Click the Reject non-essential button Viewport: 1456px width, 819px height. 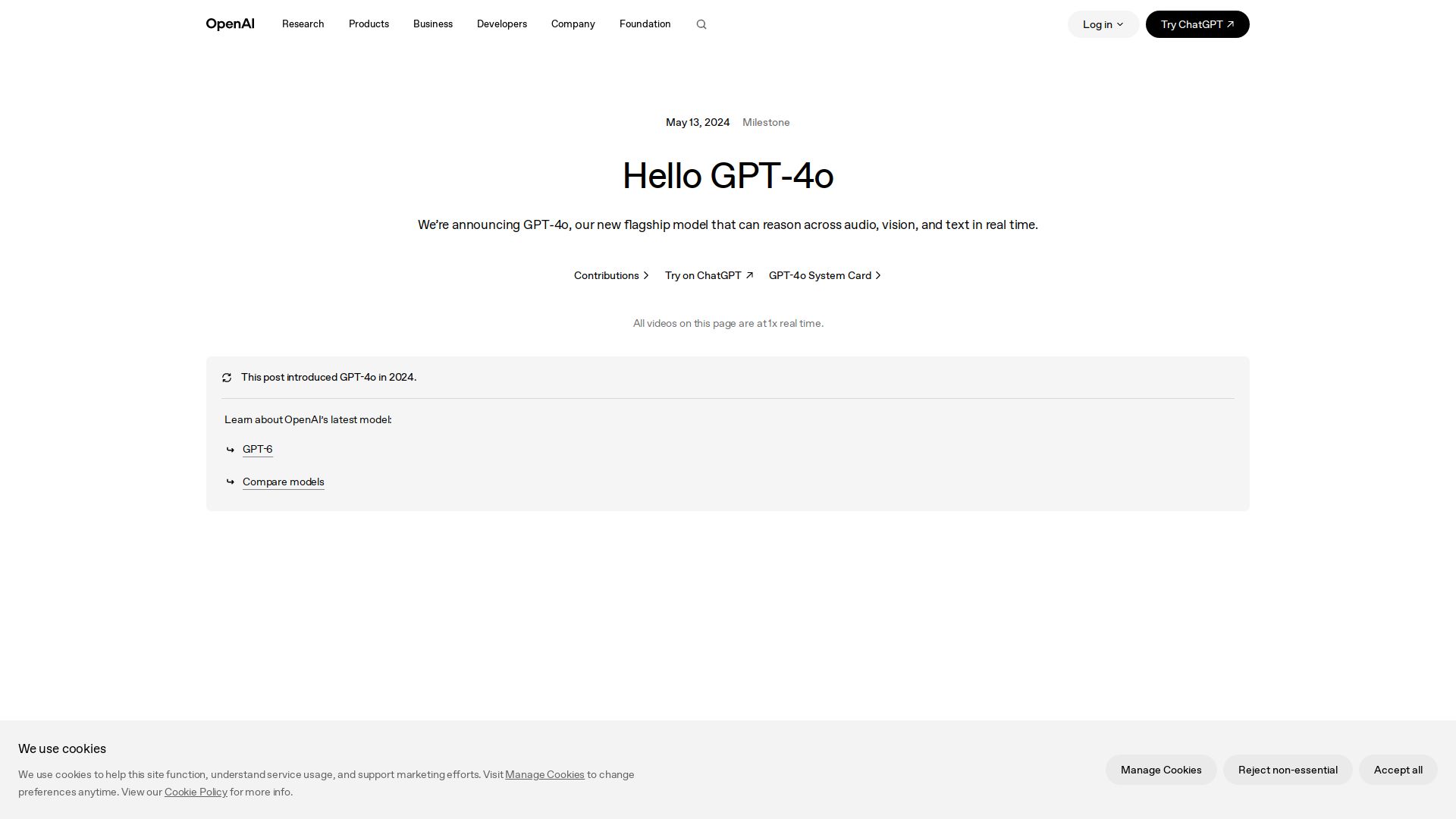[x=1288, y=770]
